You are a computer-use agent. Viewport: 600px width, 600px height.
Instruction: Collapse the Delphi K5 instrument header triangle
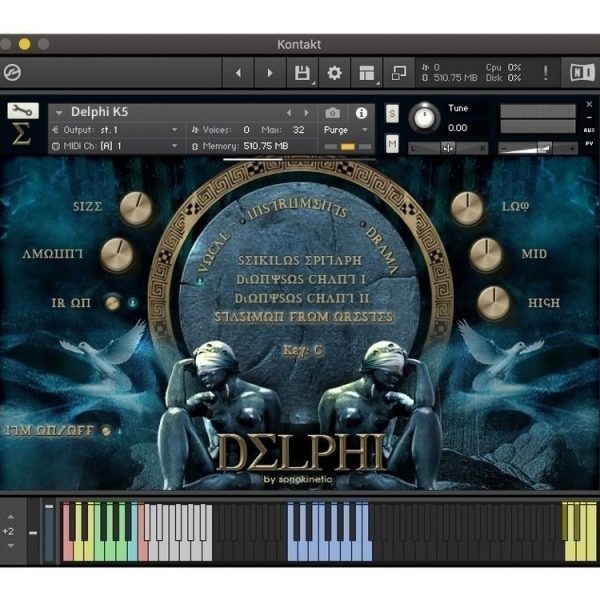[59, 113]
